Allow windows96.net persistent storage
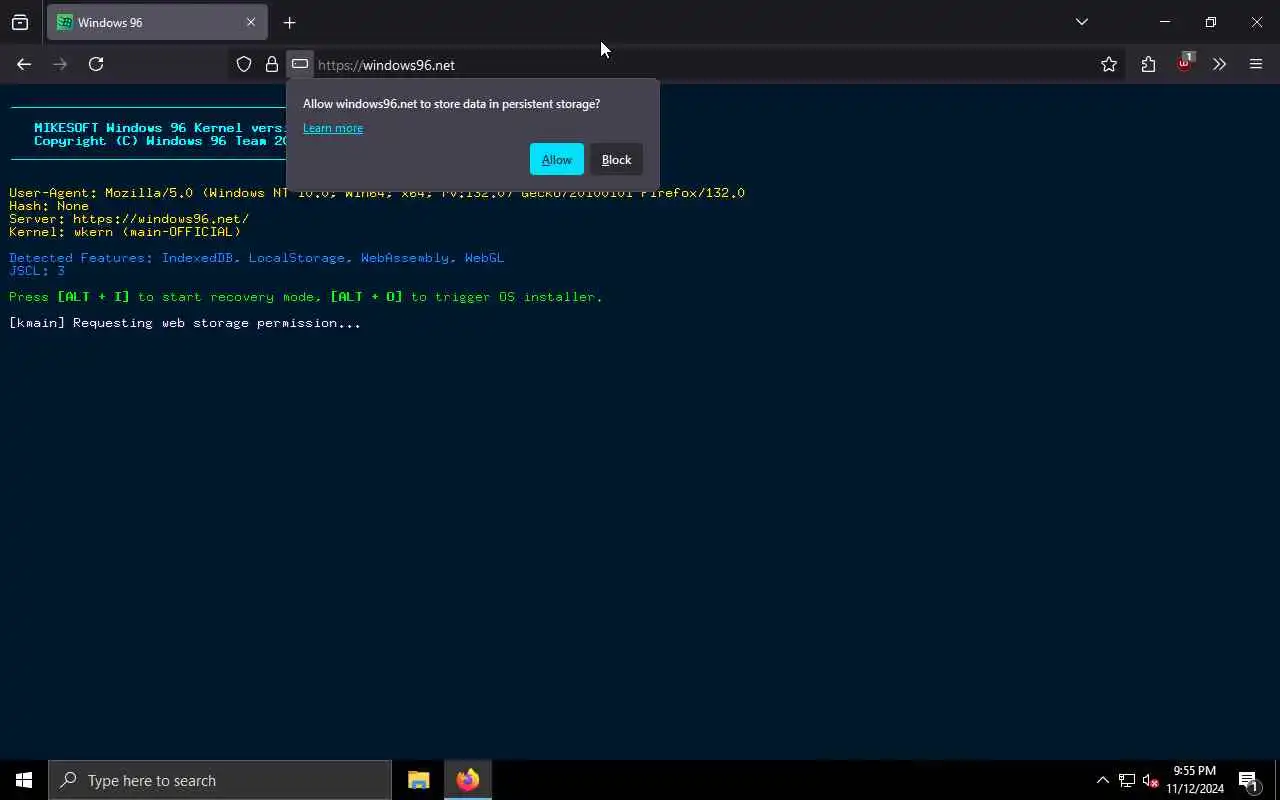This screenshot has height=800, width=1280. tap(556, 160)
